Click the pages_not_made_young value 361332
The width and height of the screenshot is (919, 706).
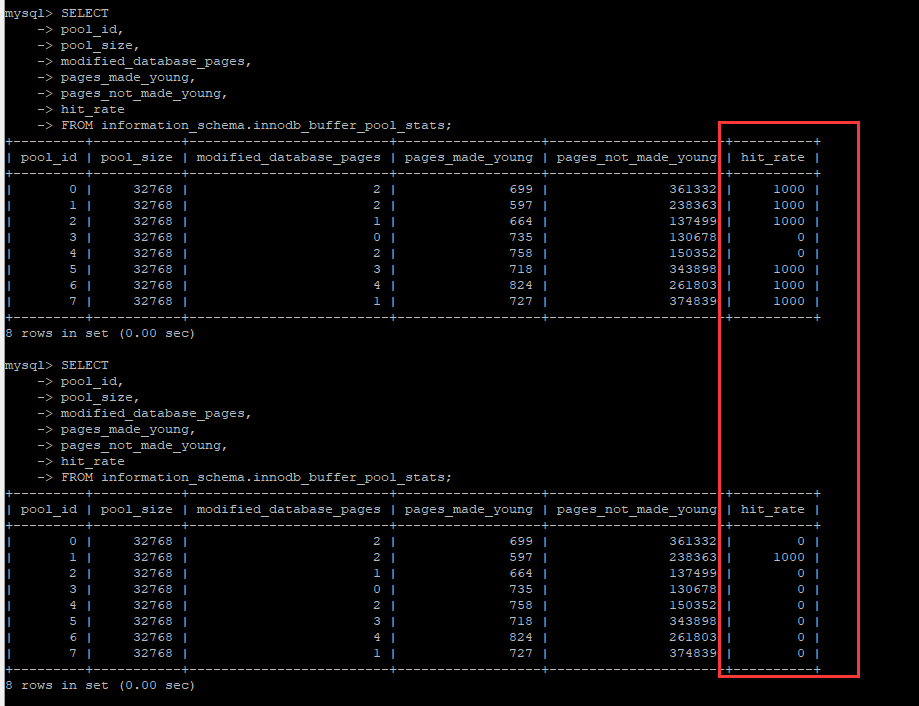click(691, 189)
